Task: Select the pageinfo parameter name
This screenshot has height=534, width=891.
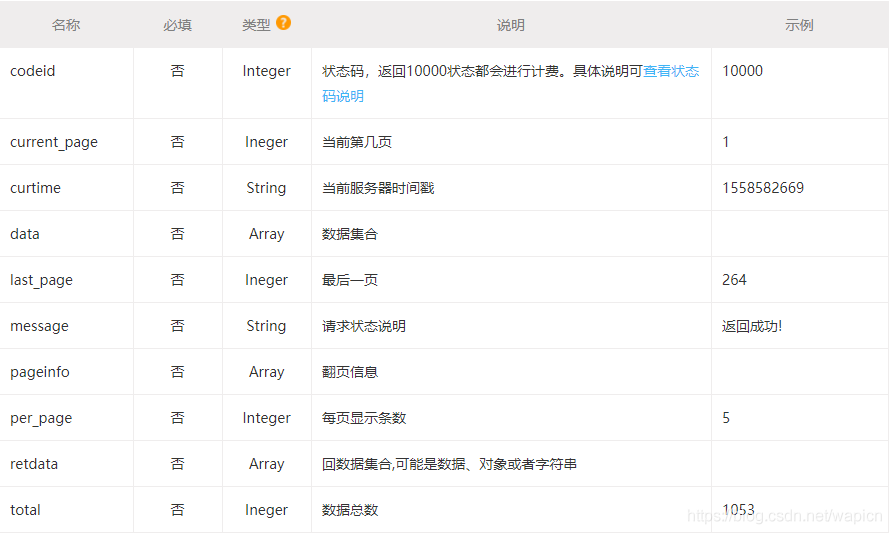Action: tap(40, 372)
